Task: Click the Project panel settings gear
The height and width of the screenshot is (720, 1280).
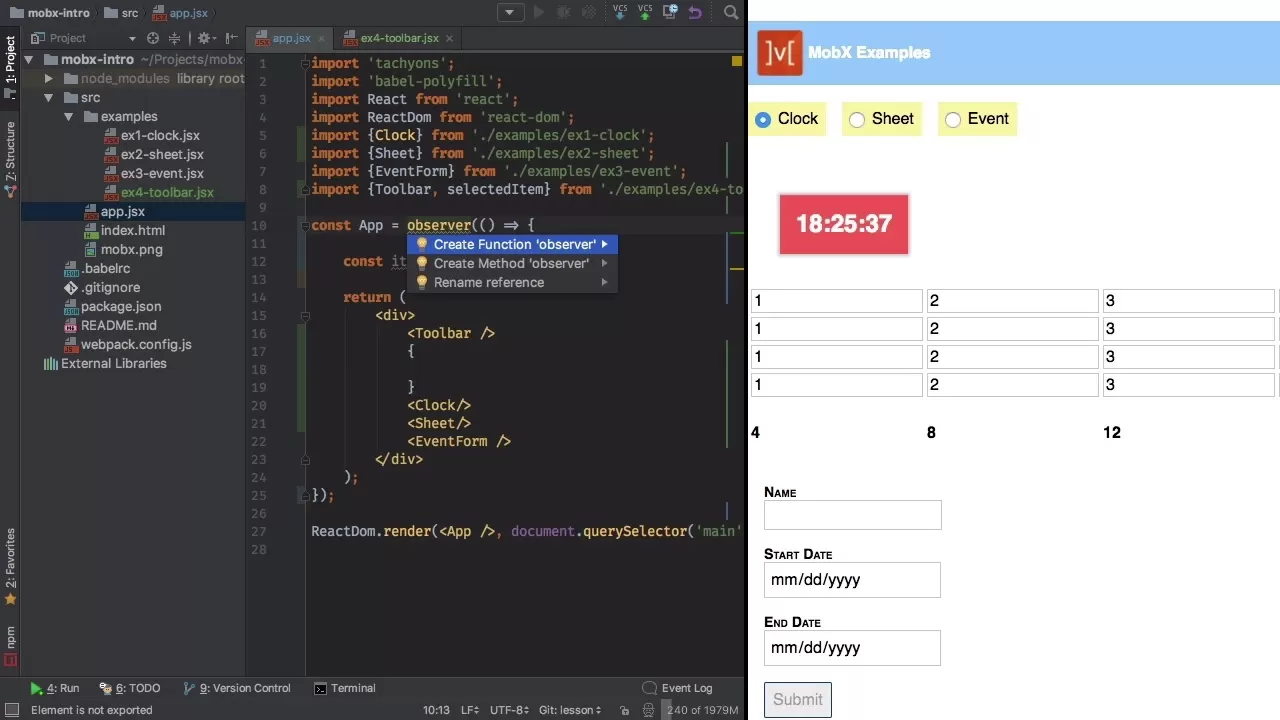Action: point(204,38)
